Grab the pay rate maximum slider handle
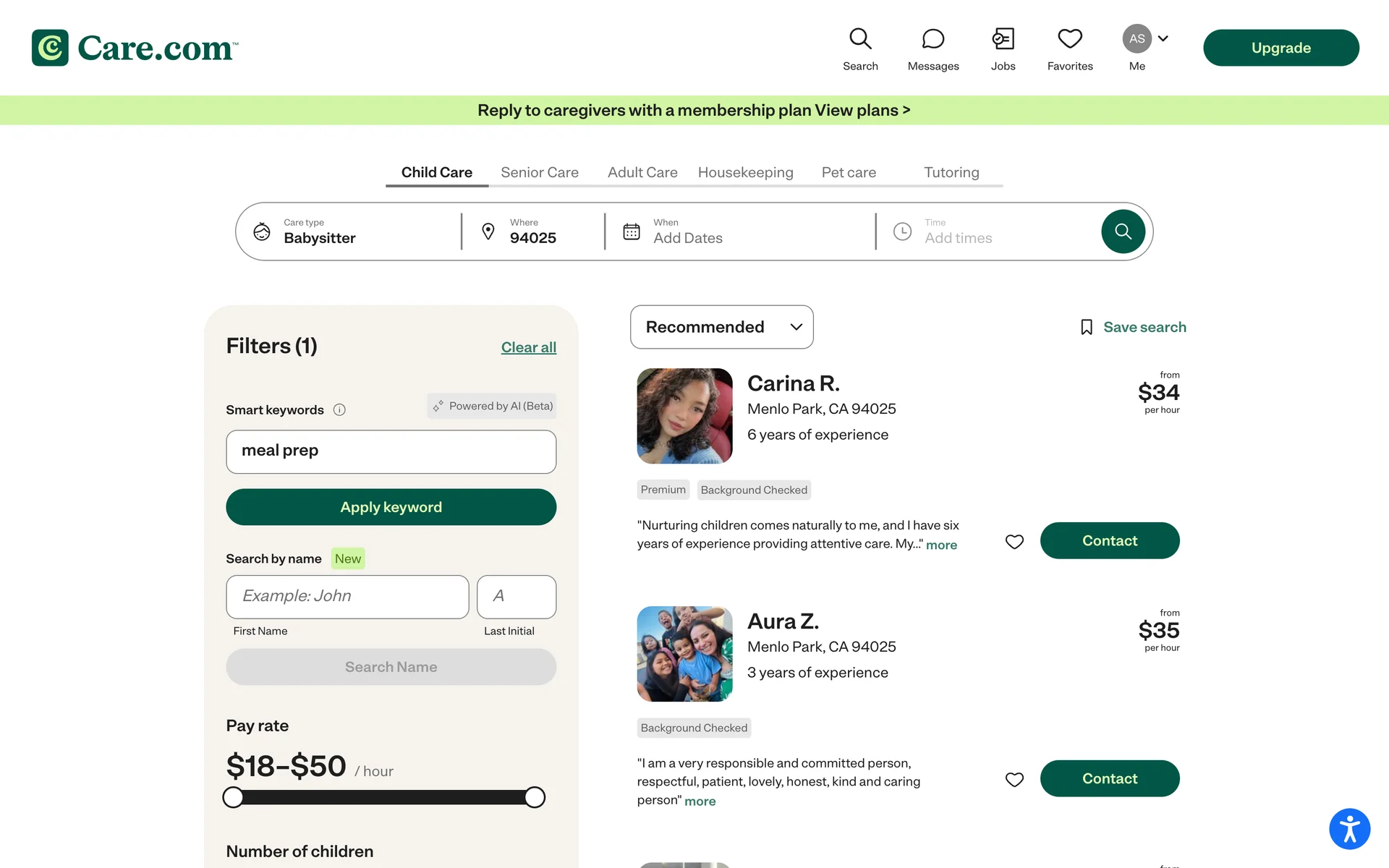The height and width of the screenshot is (868, 1389). 535,797
